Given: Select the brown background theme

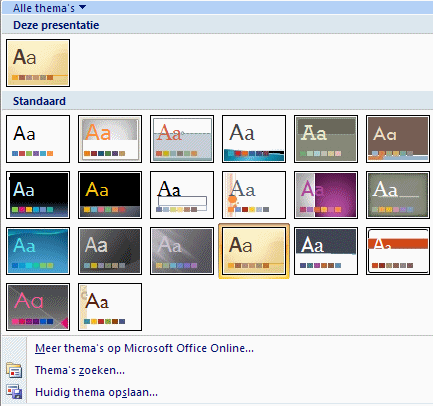Looking at the screenshot, I should pos(398,139).
